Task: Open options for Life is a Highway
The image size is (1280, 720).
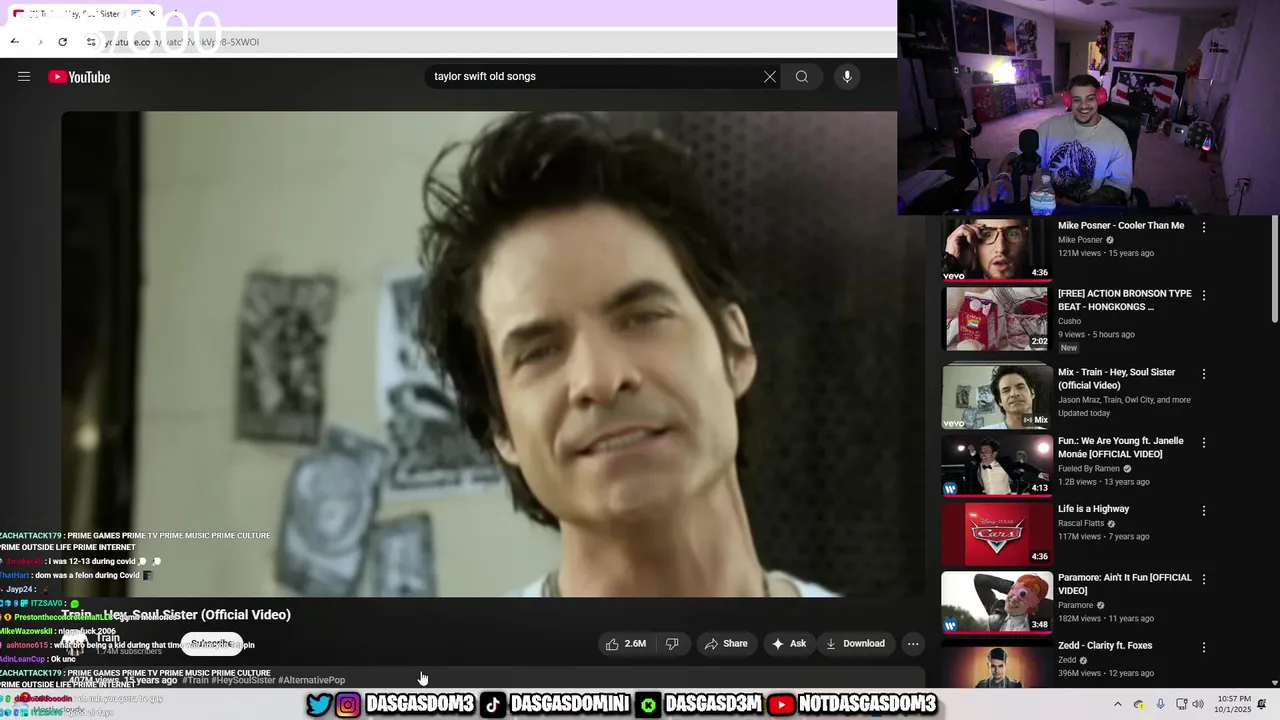Action: point(1204,510)
